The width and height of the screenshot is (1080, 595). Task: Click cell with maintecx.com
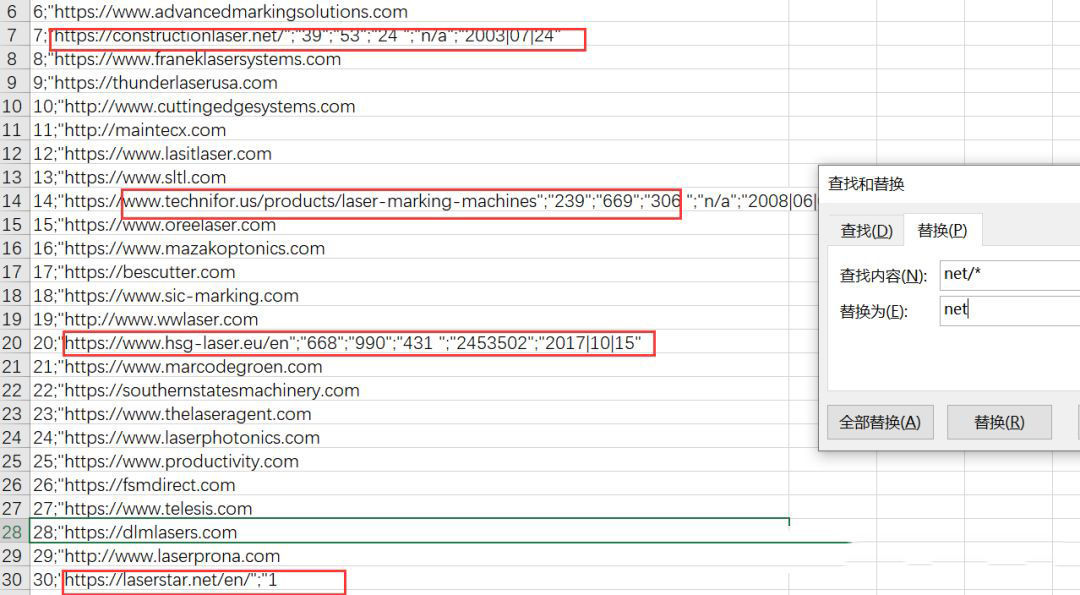(410, 129)
